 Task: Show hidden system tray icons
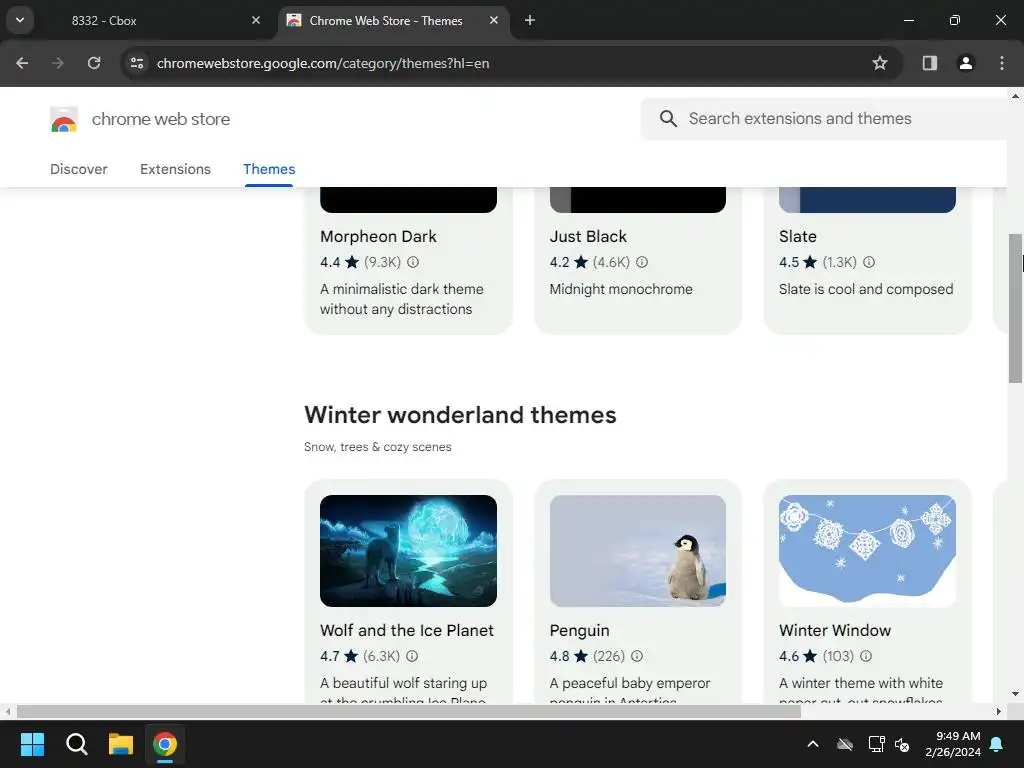click(x=813, y=744)
